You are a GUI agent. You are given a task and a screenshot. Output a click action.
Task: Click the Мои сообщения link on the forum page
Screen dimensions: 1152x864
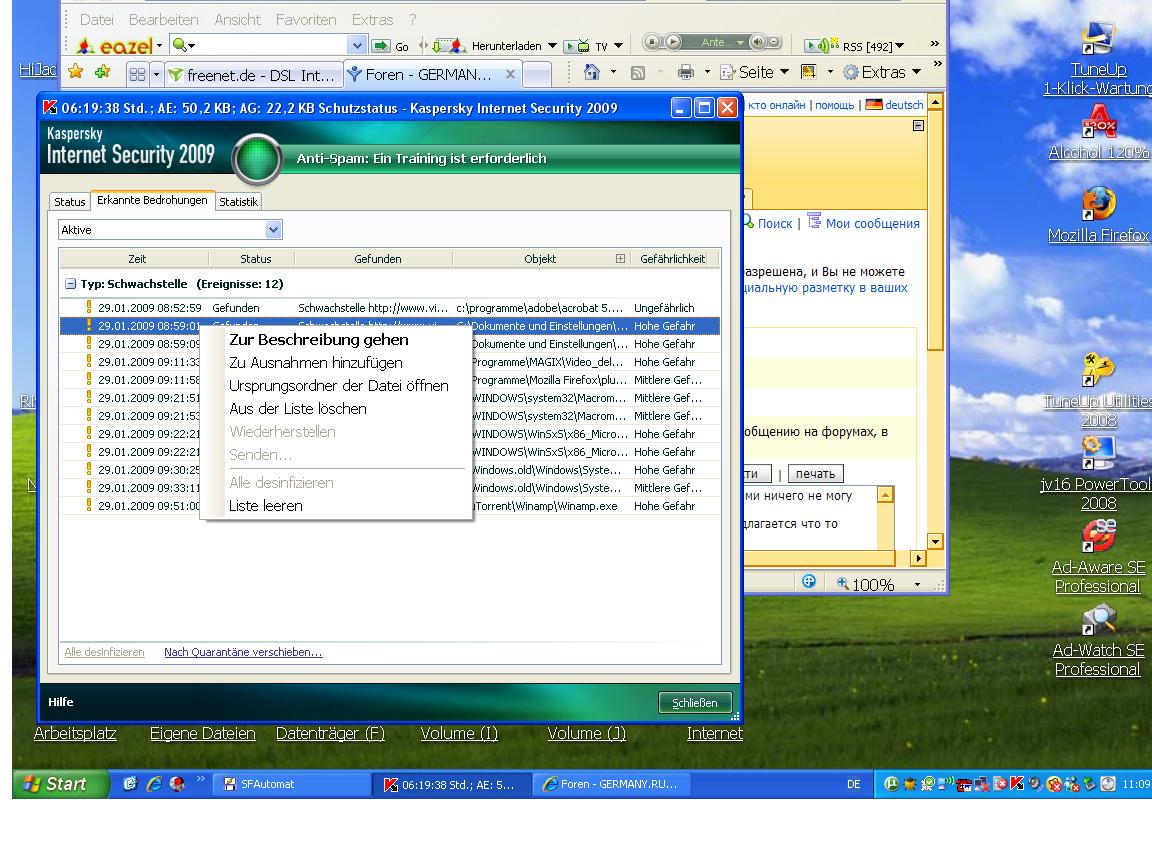point(873,223)
